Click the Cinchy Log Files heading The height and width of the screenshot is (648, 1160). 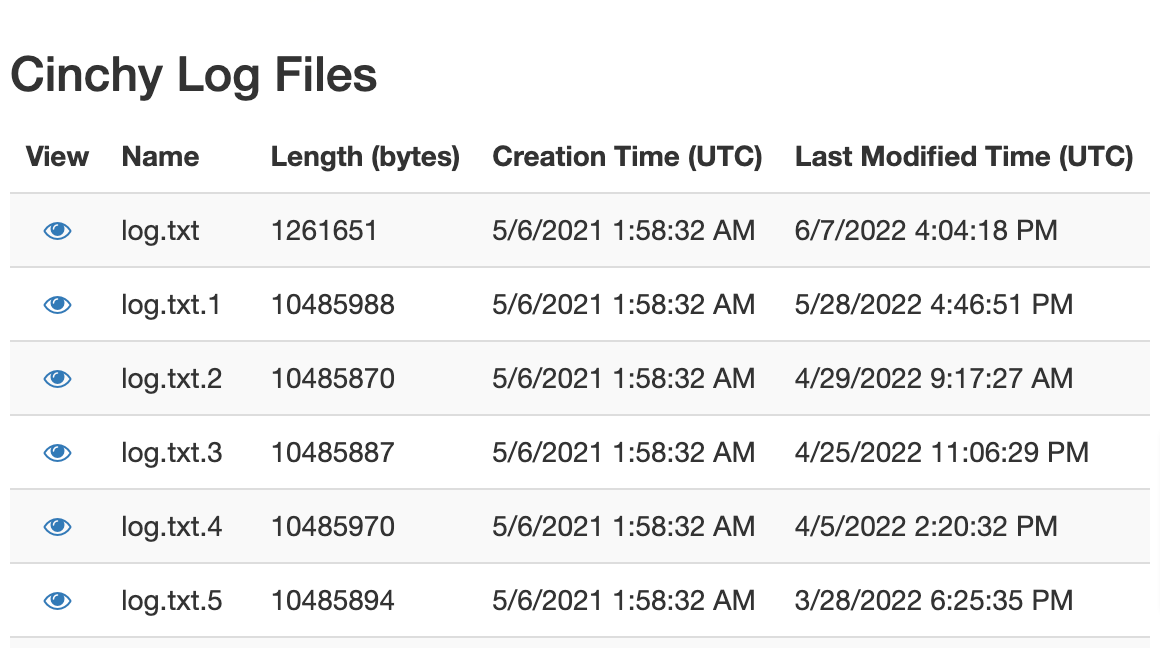click(194, 76)
